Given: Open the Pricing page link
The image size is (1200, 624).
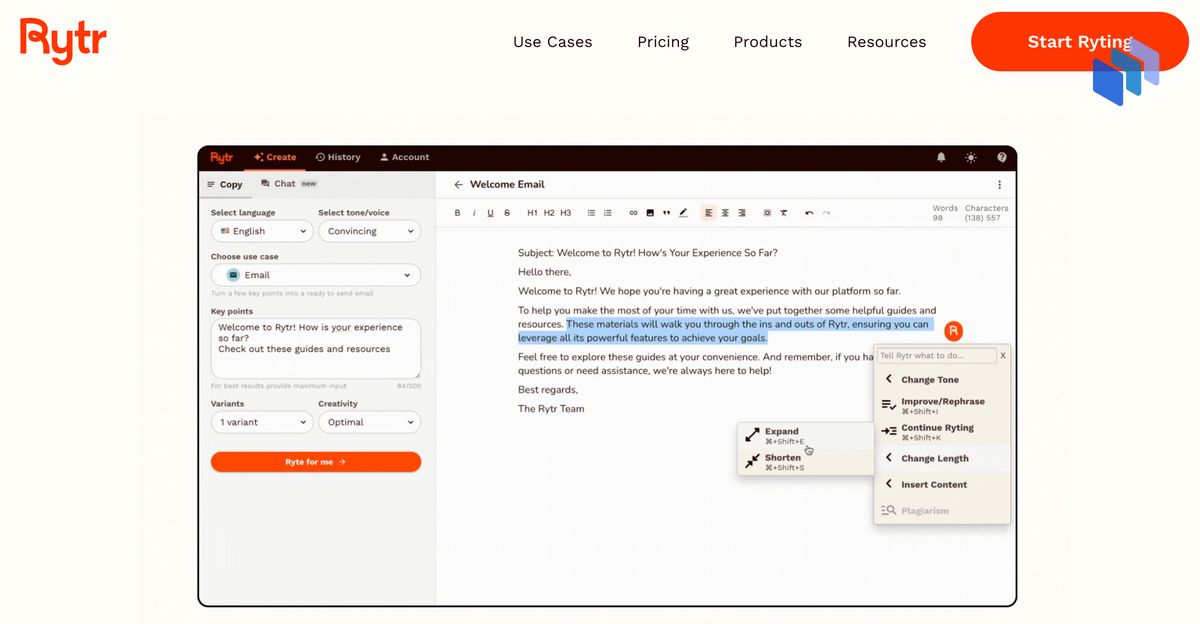Looking at the screenshot, I should pos(663,42).
